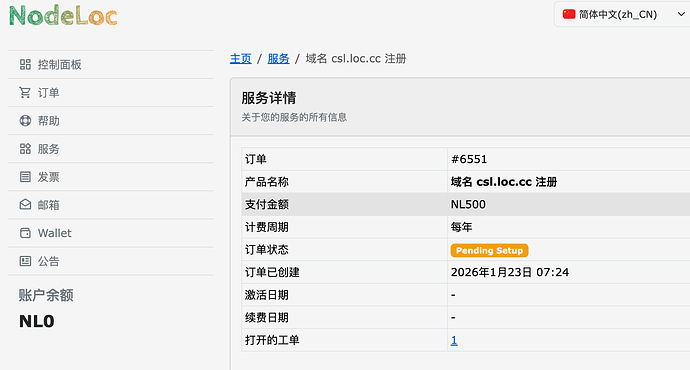This screenshot has width=690, height=370.
Task: Select 服务 in the sidebar menu
Action: [x=110, y=149]
